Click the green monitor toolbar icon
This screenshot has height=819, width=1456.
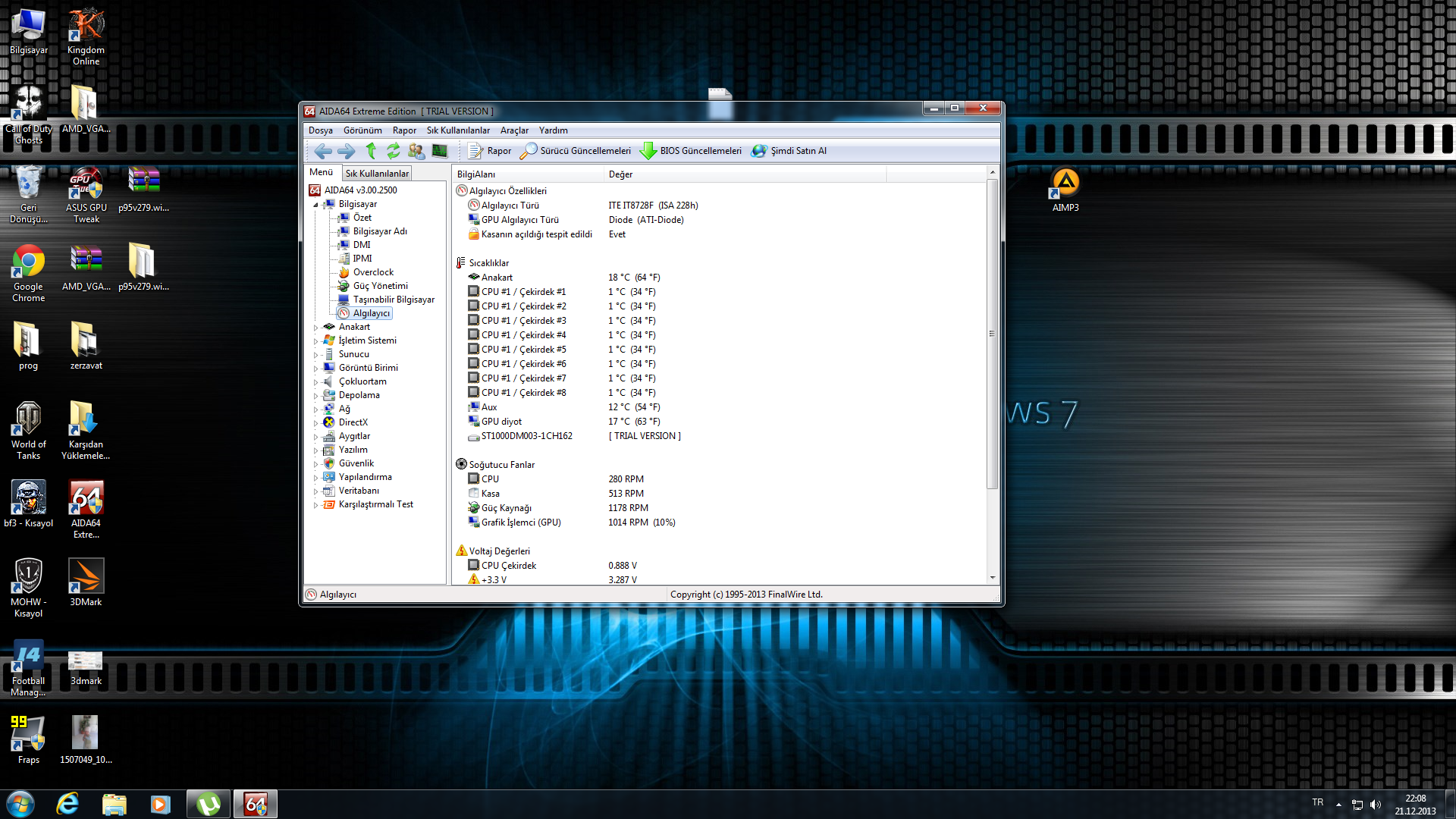(x=440, y=151)
